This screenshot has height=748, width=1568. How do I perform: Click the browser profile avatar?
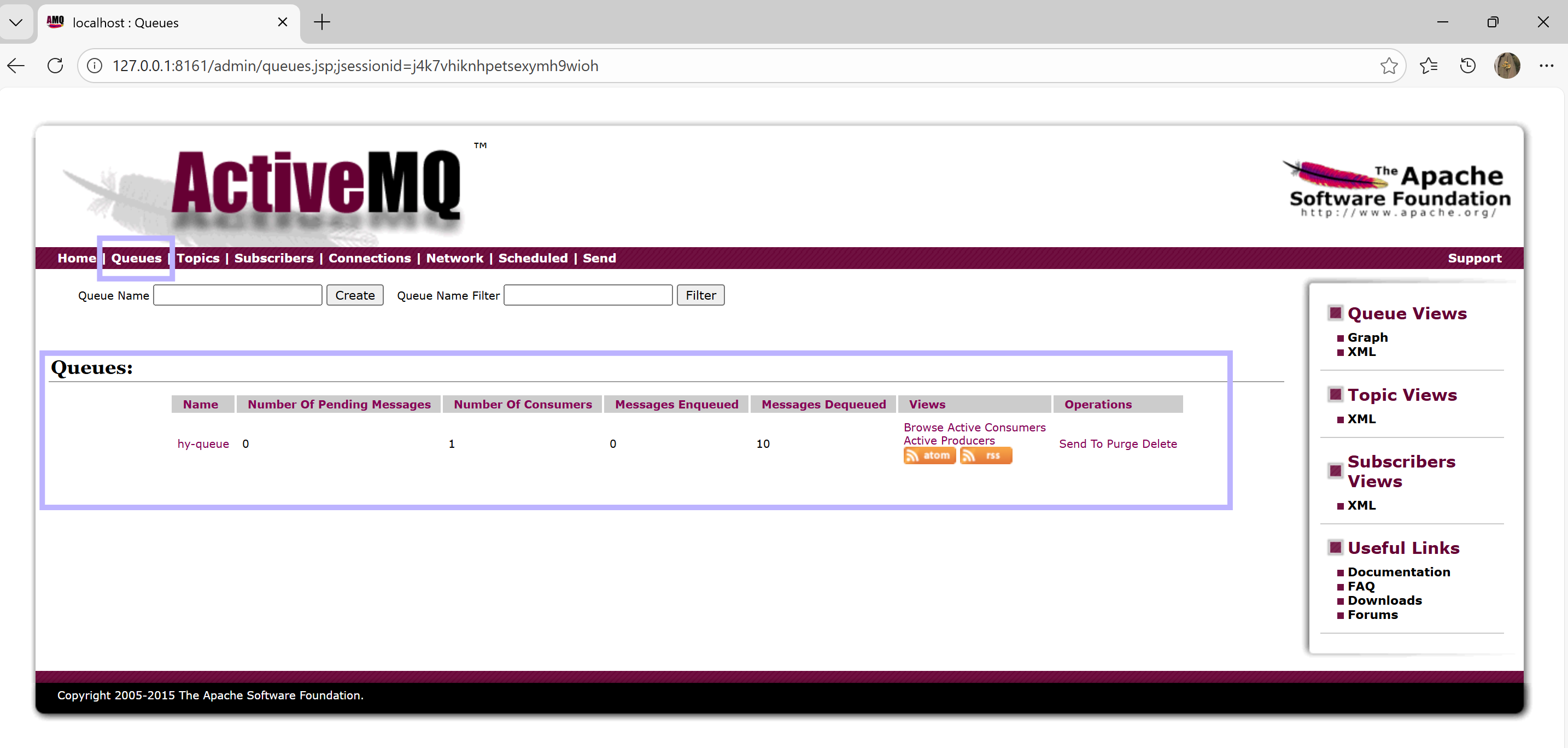coord(1507,66)
